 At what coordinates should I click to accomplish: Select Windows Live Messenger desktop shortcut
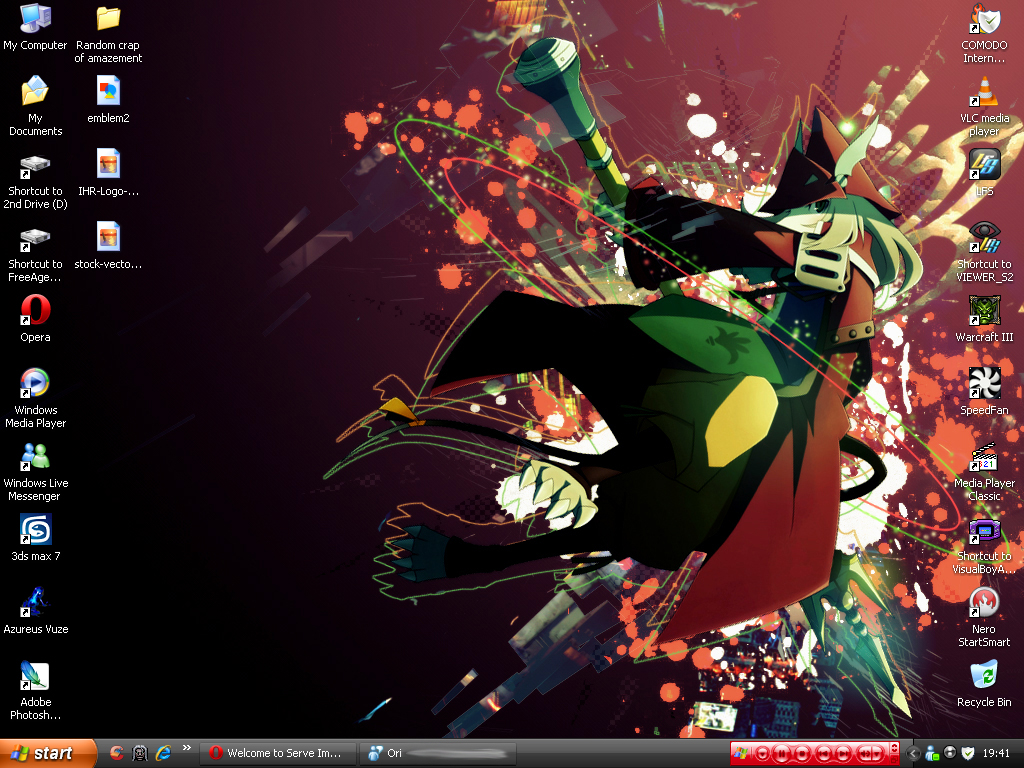tap(35, 472)
